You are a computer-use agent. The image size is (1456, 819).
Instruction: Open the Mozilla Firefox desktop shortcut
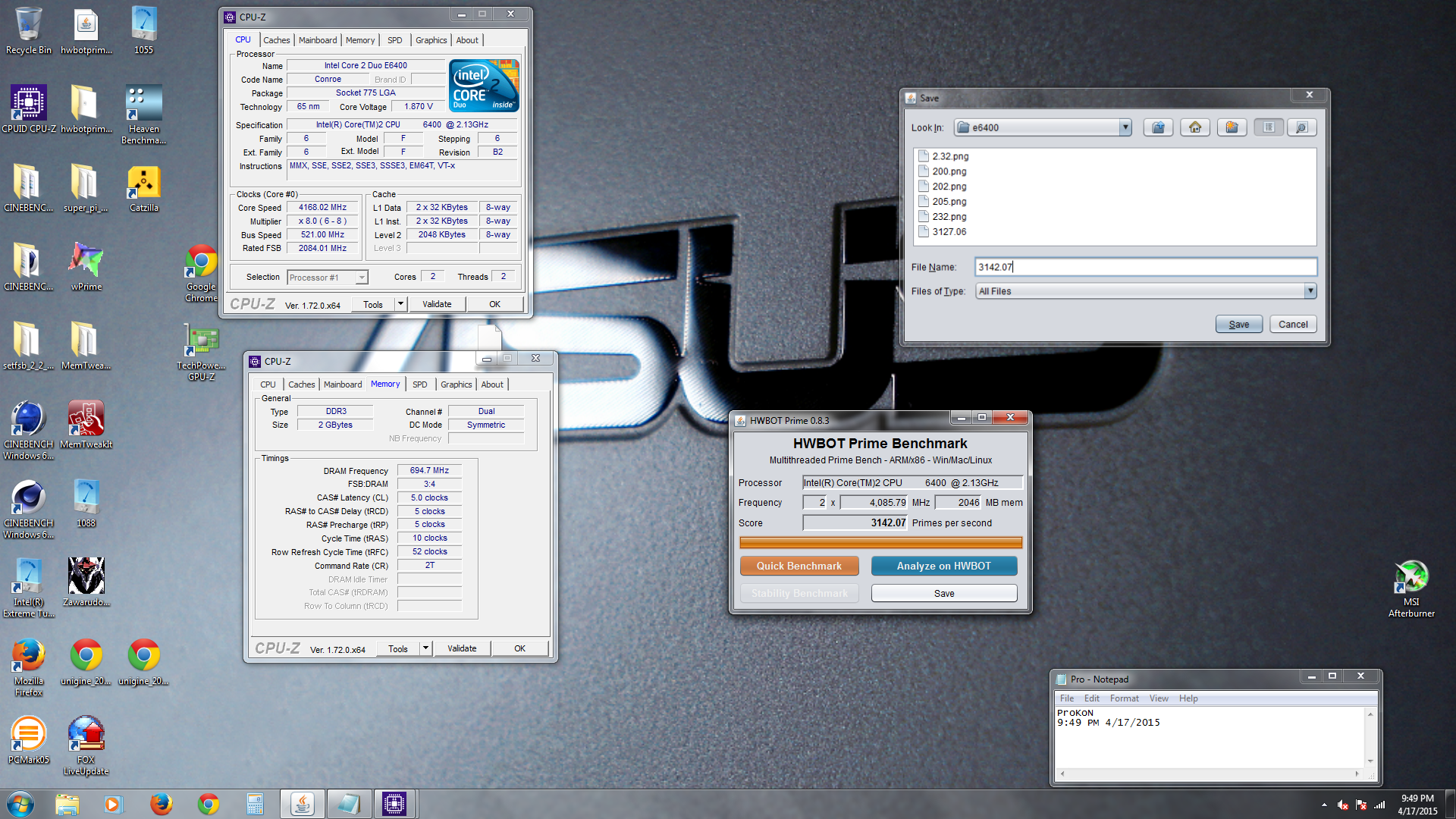click(29, 667)
